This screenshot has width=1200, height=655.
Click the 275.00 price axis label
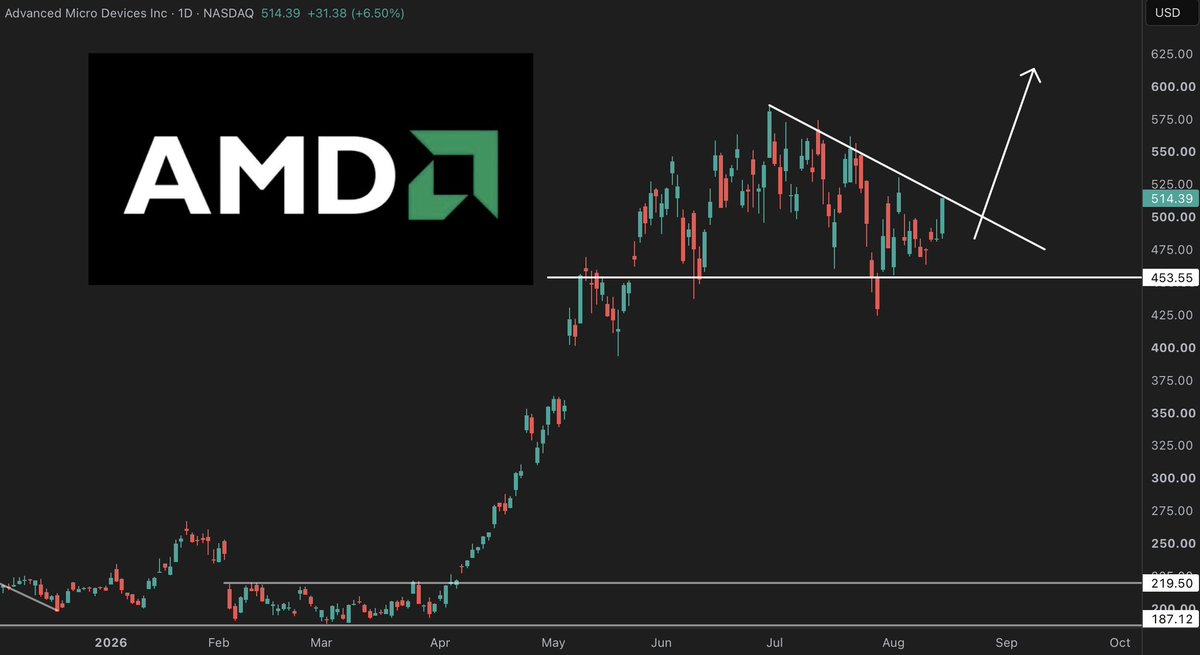click(1173, 511)
